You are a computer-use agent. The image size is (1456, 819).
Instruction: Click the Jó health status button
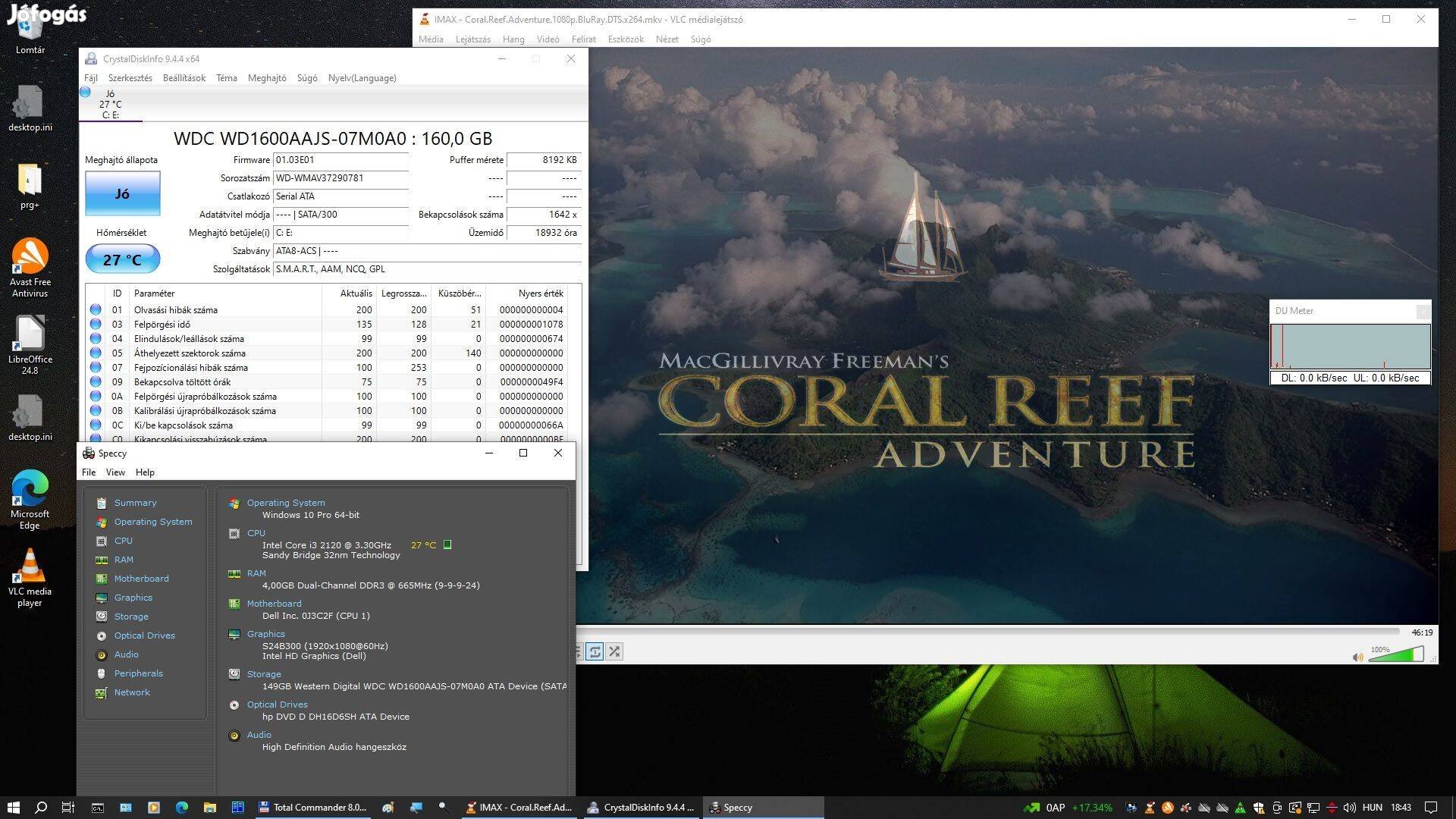[x=122, y=193]
